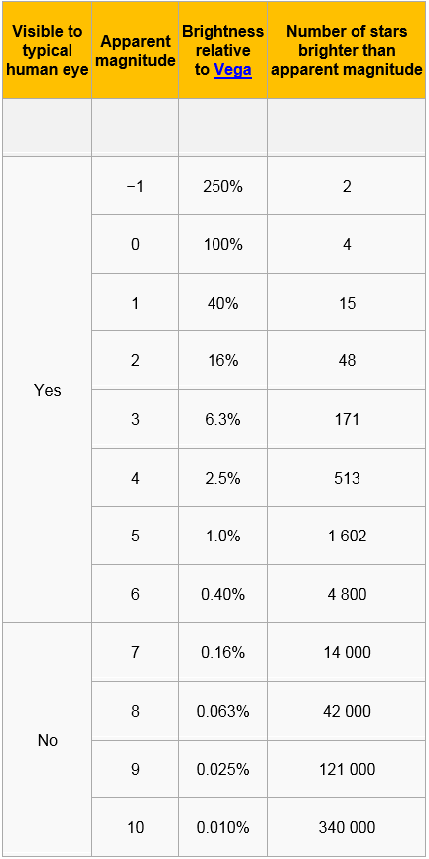Screen dimensions: 429x859
Task: Click the apparent magnitude −1 cell
Action: (135, 186)
